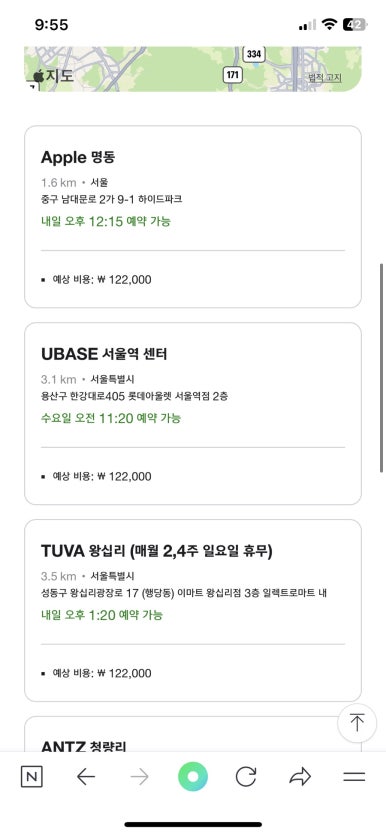Screen dimensions: 386x835
Task: Jump to top with the up-arrow button
Action: [357, 723]
